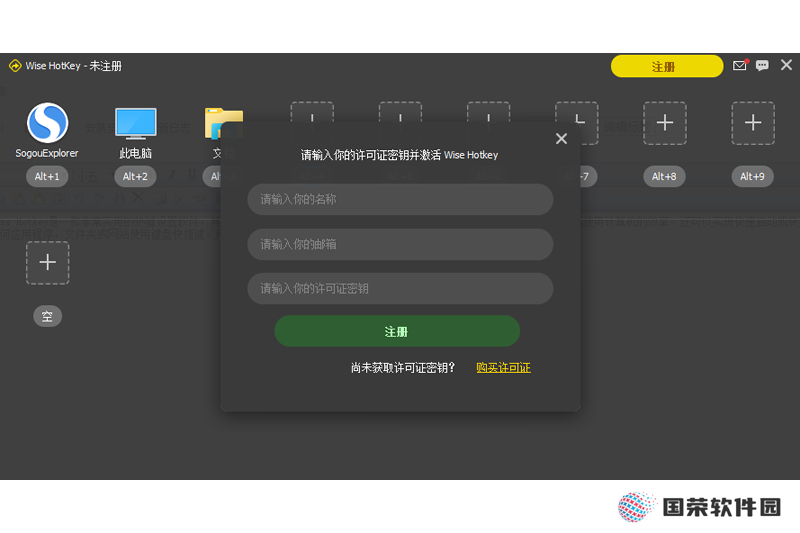Close the Wise HotKey window
This screenshot has height=533, width=800.
786,65
